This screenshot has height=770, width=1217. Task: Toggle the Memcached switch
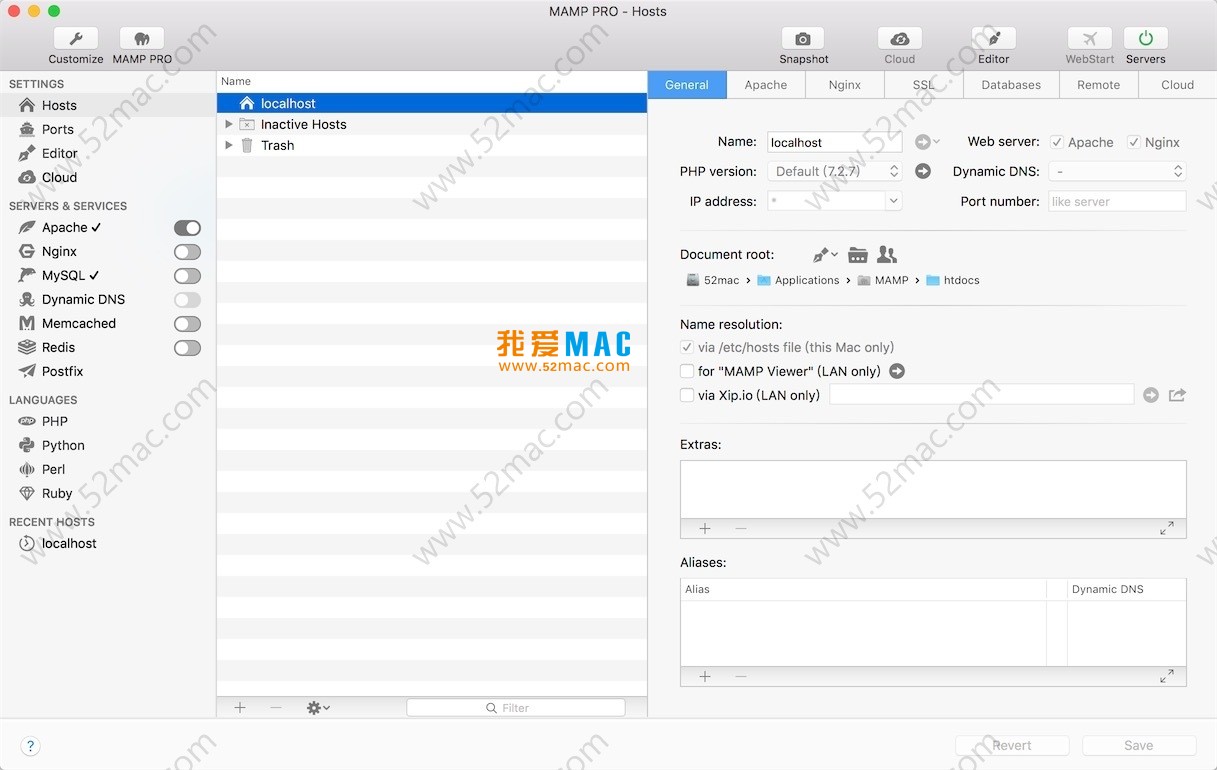click(187, 324)
